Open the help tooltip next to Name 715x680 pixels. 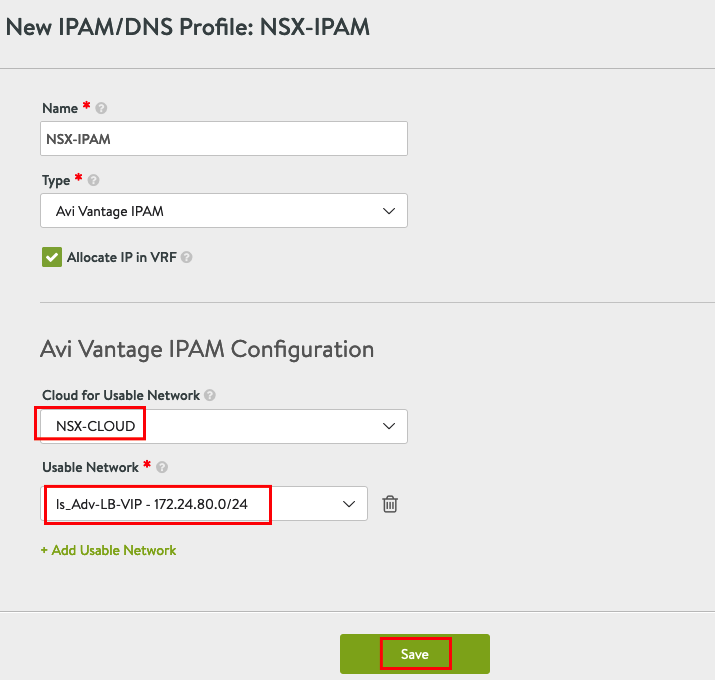click(x=101, y=109)
